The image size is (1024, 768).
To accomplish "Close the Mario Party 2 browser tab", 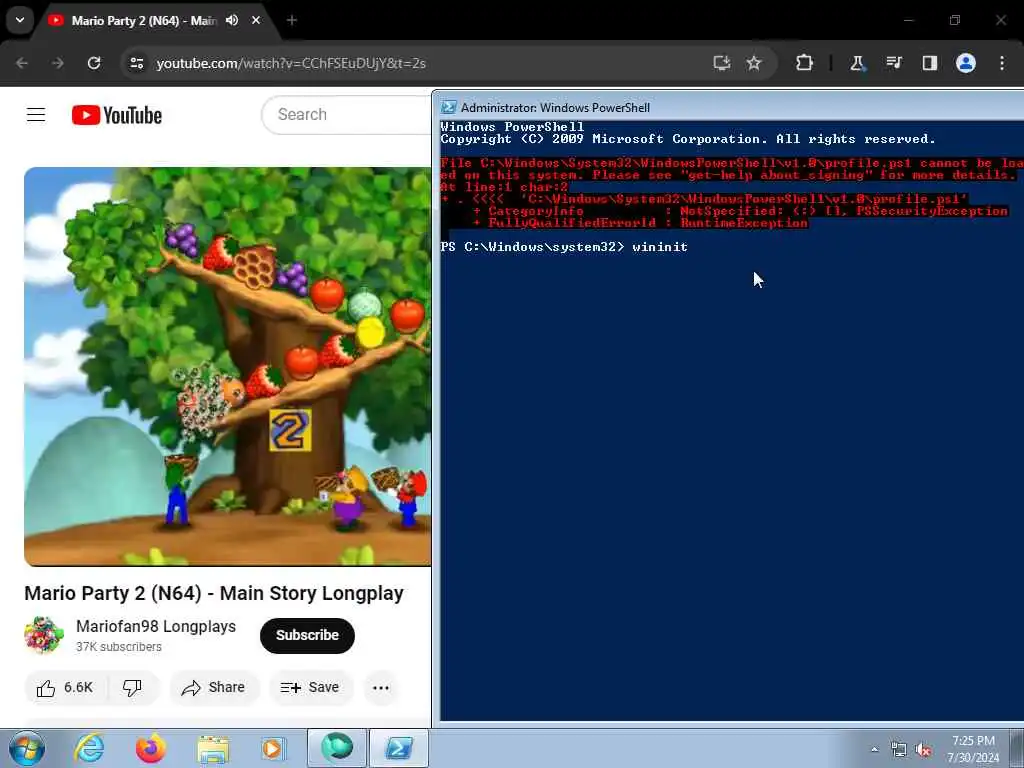I will coord(256,20).
